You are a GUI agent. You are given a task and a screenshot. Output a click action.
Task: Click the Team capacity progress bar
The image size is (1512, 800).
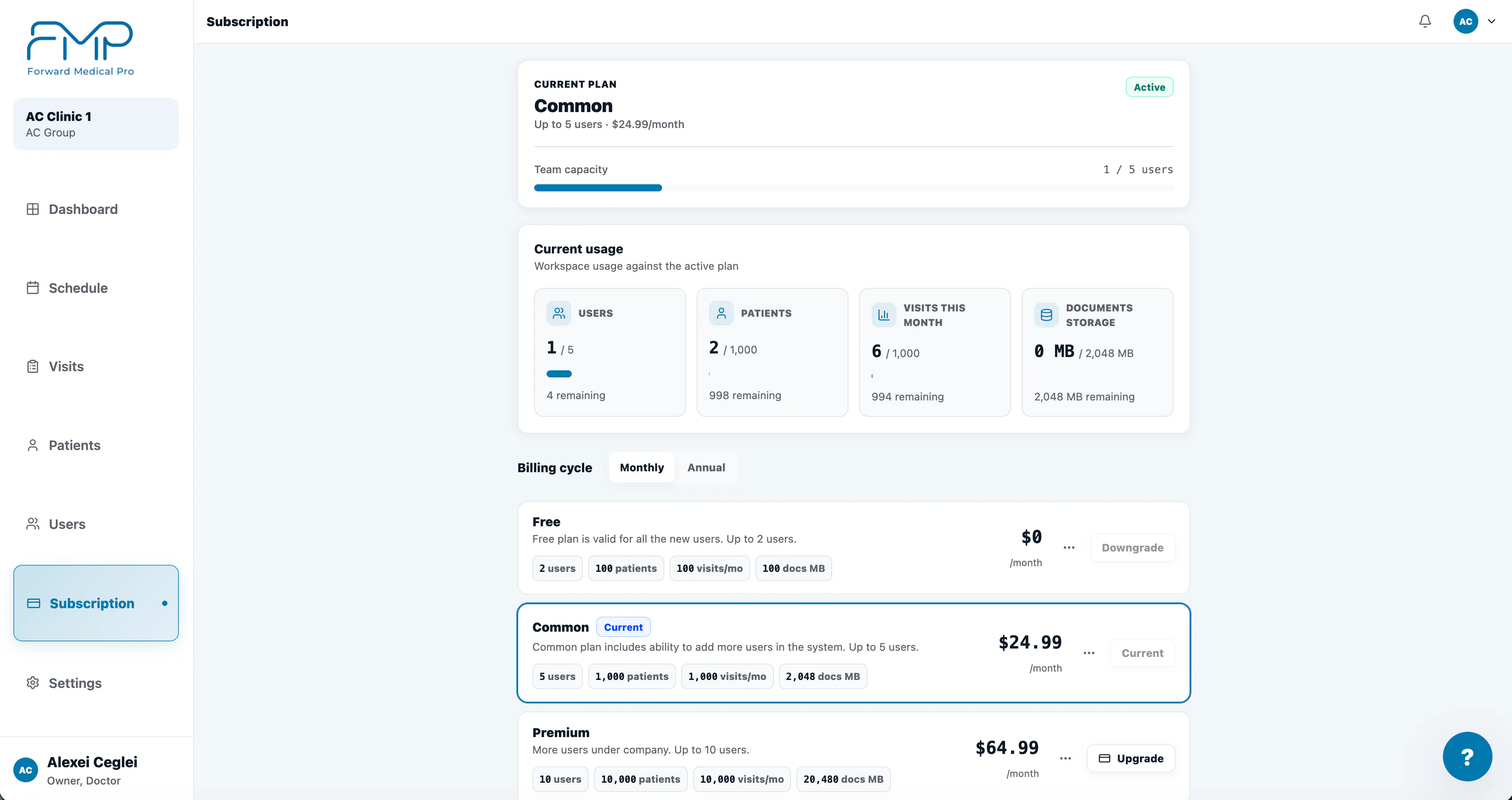(x=853, y=188)
